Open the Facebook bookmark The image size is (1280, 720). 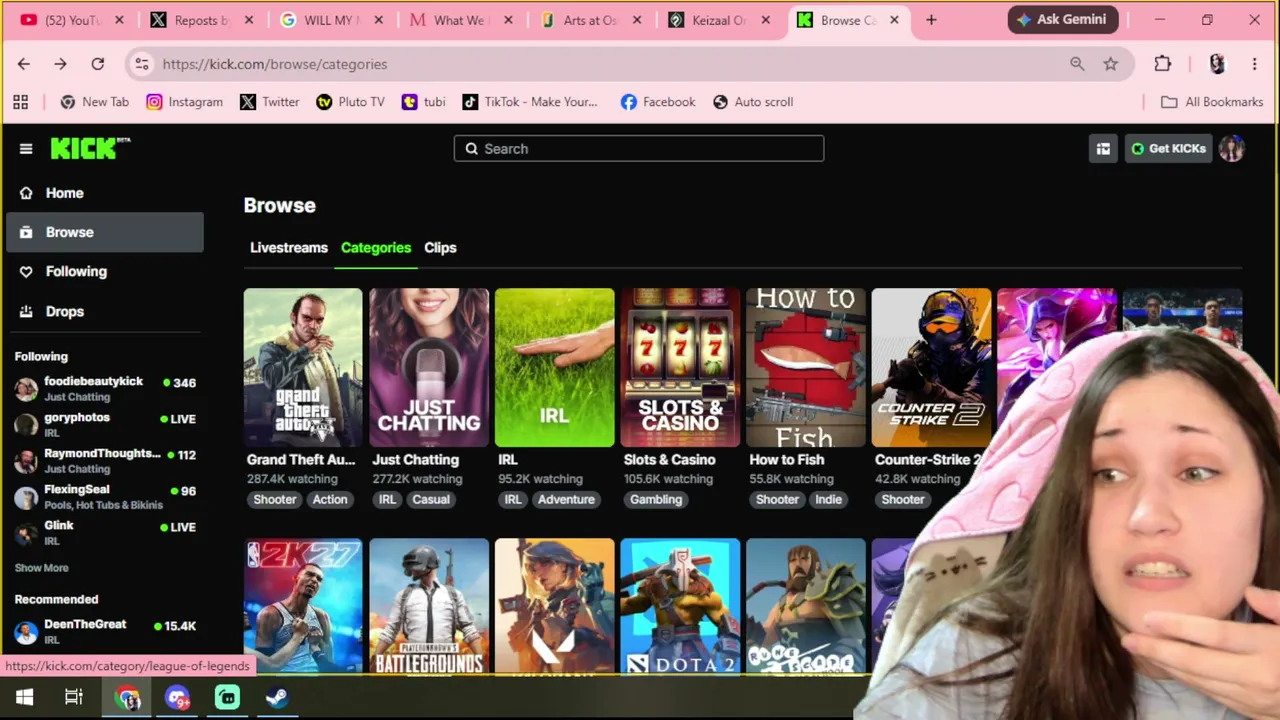657,102
